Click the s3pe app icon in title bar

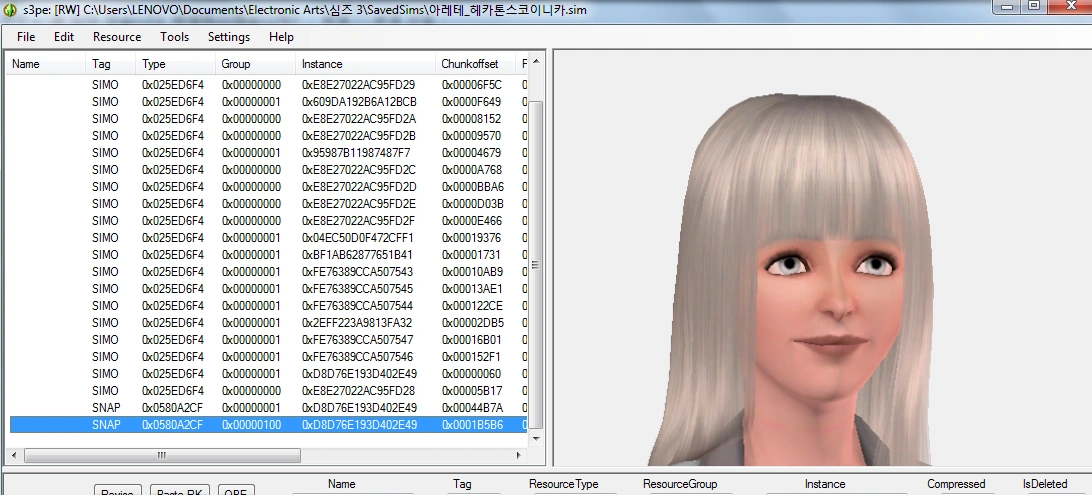[10, 10]
